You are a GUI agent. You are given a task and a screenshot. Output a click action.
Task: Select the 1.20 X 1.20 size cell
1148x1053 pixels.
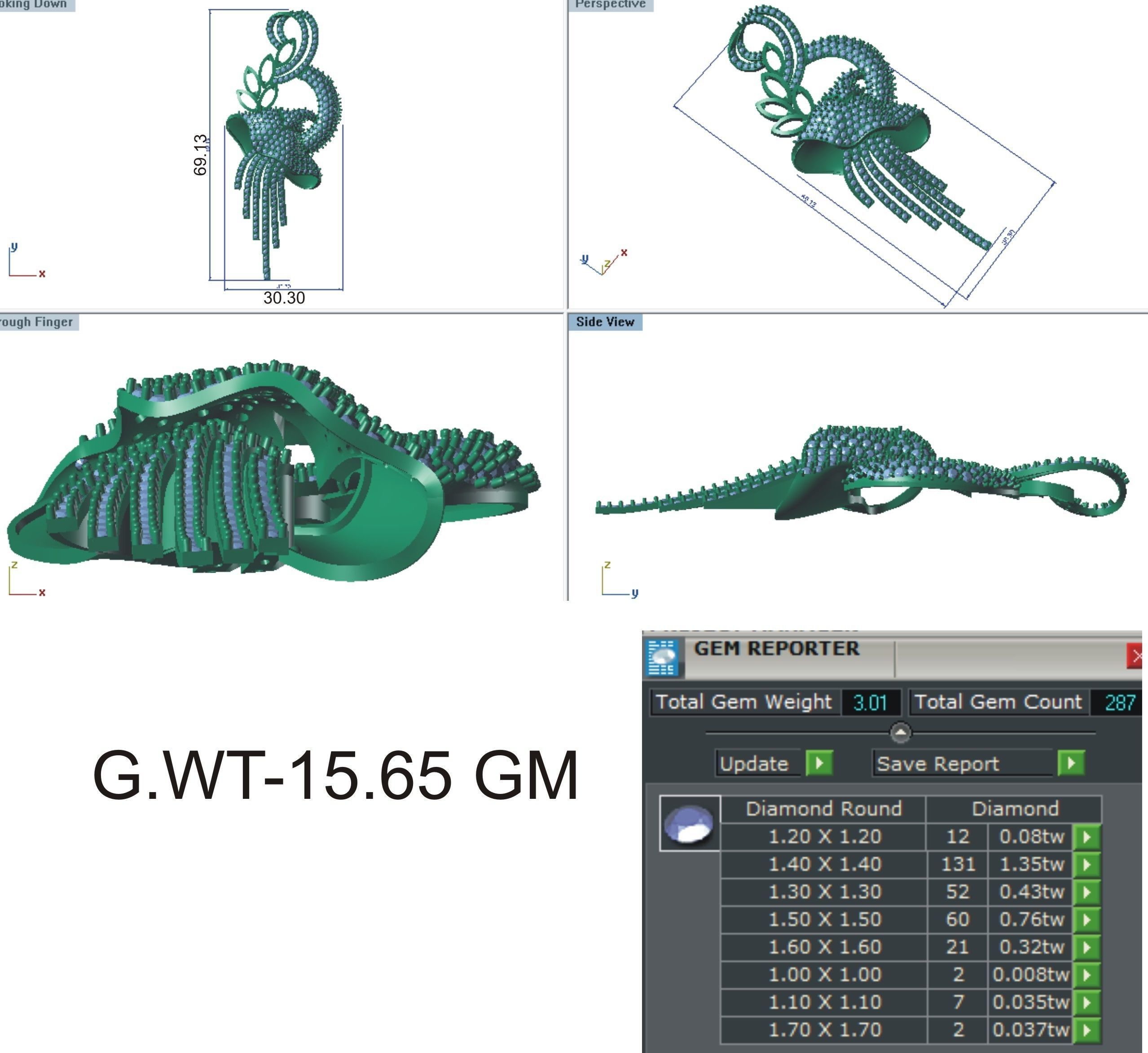[x=824, y=837]
